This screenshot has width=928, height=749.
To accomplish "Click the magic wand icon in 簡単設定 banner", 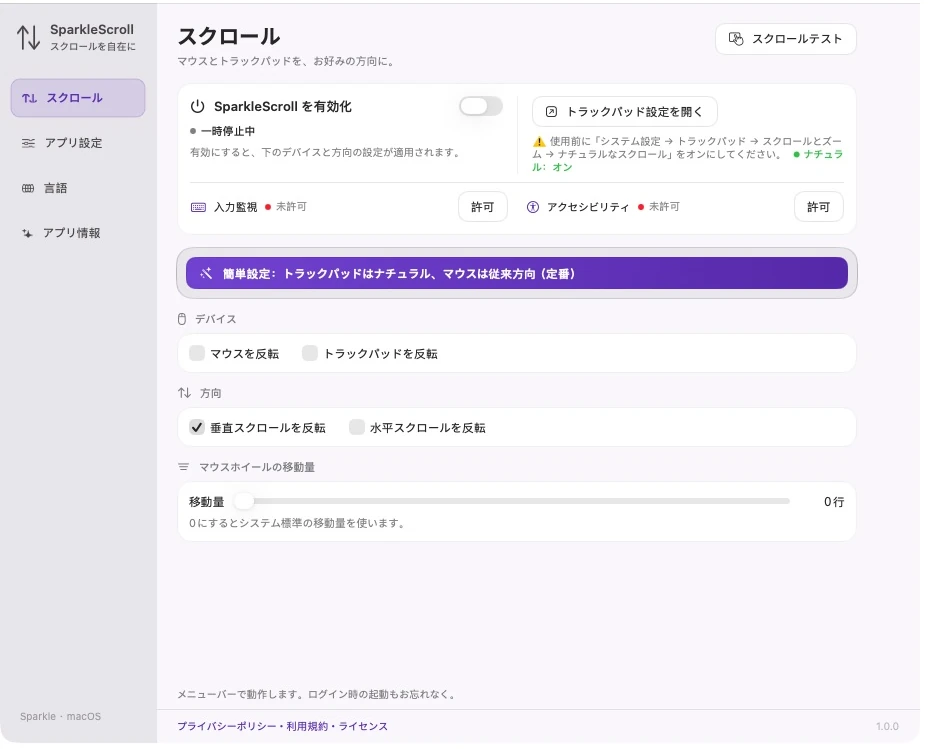I will pyautogui.click(x=206, y=273).
